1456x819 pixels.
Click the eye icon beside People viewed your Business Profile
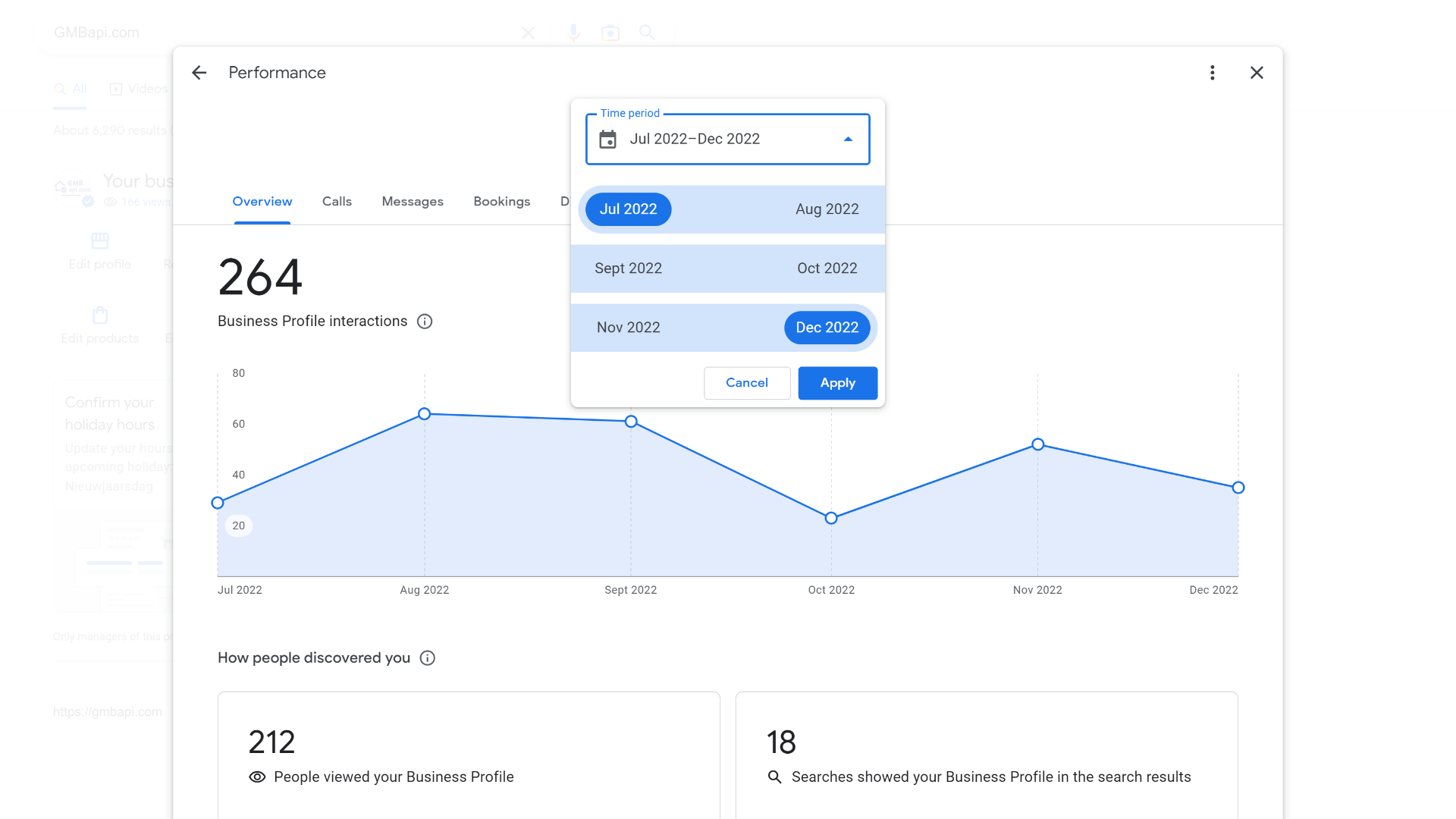point(256,777)
